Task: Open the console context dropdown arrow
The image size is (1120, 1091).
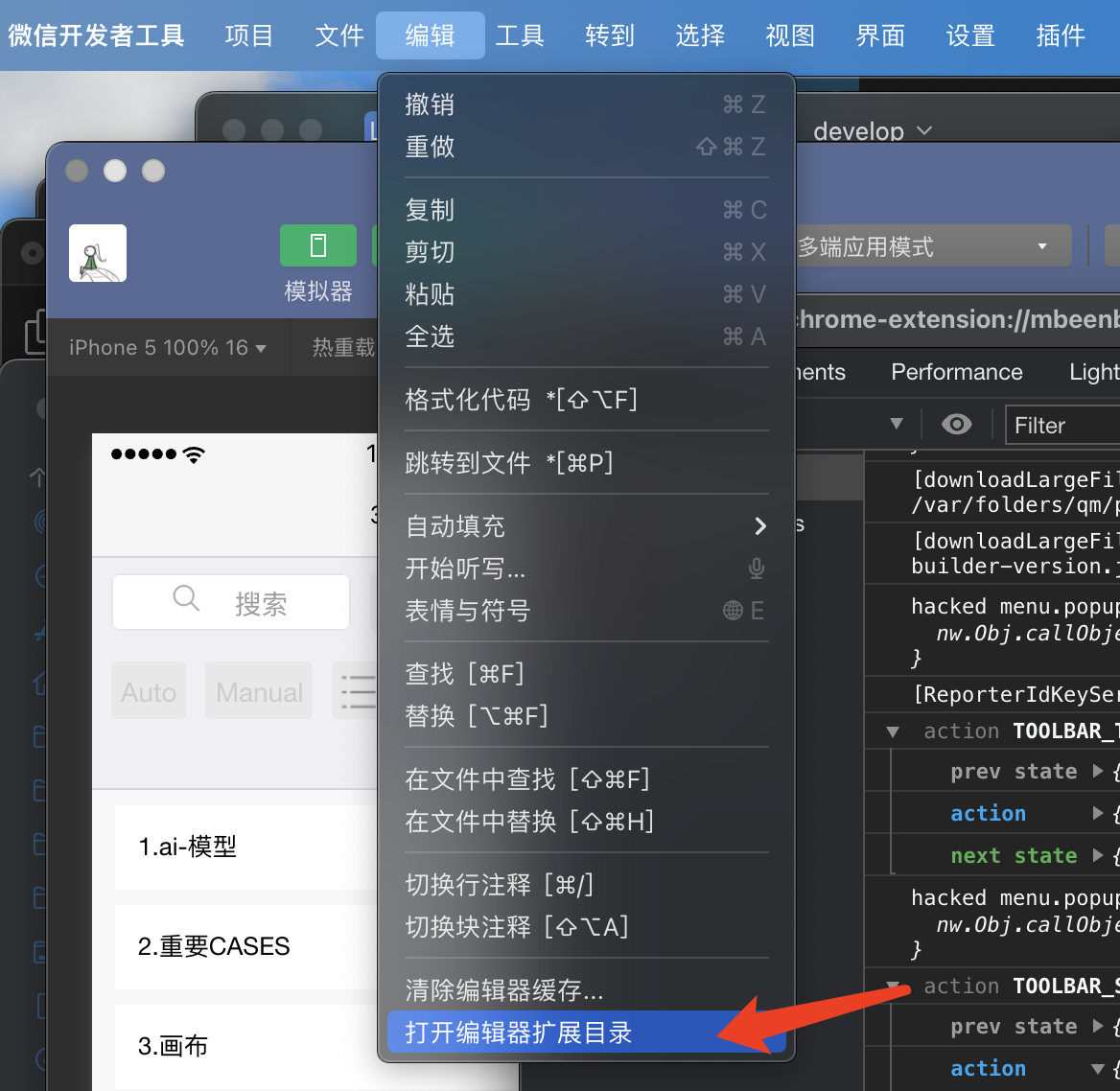Action: click(x=897, y=424)
